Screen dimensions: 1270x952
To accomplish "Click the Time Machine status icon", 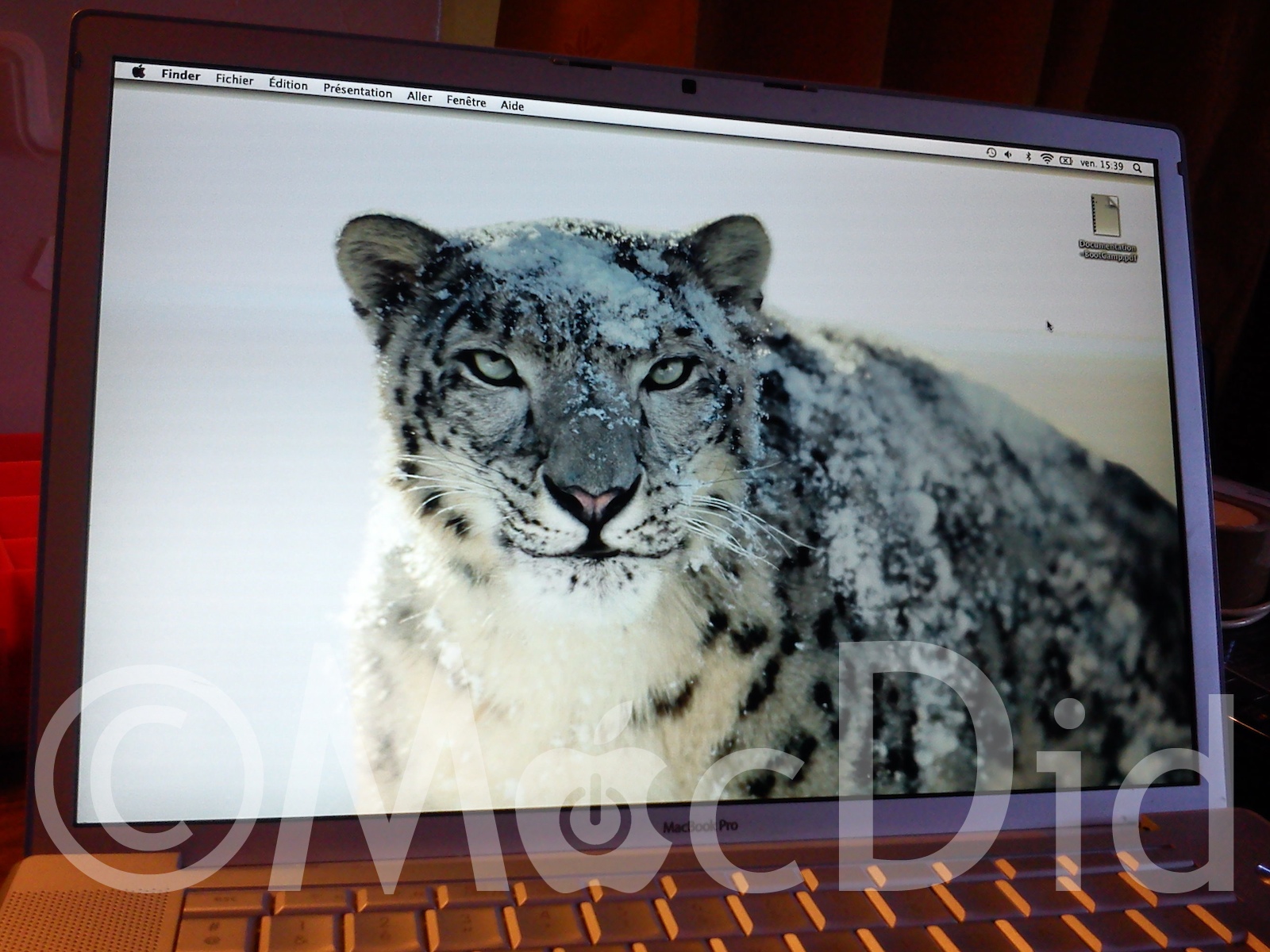I will [991, 152].
